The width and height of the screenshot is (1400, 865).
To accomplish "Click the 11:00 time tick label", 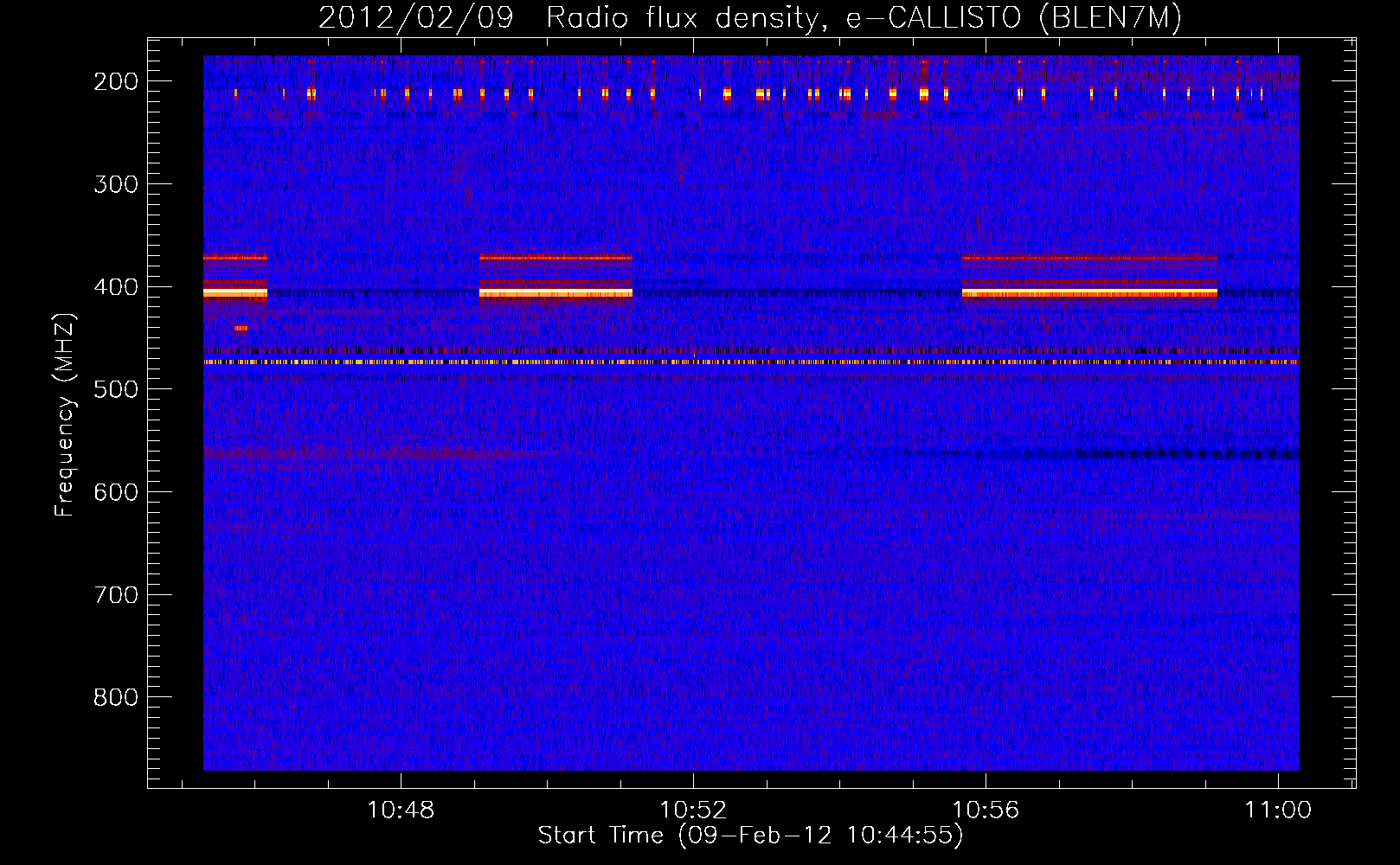I will tap(1278, 811).
